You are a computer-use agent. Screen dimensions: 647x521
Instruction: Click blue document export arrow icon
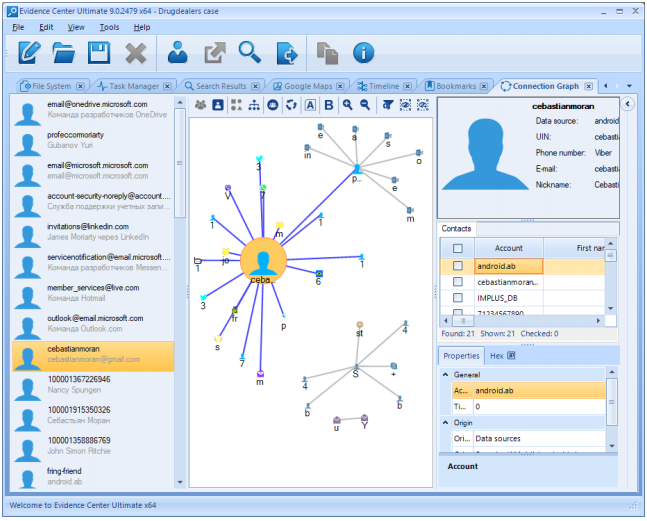[x=287, y=53]
